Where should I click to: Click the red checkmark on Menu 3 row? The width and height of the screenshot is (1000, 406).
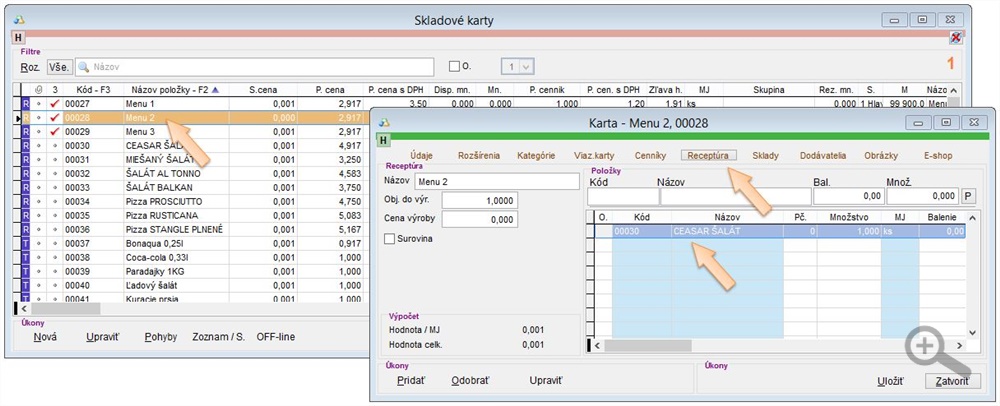pyautogui.click(x=54, y=132)
